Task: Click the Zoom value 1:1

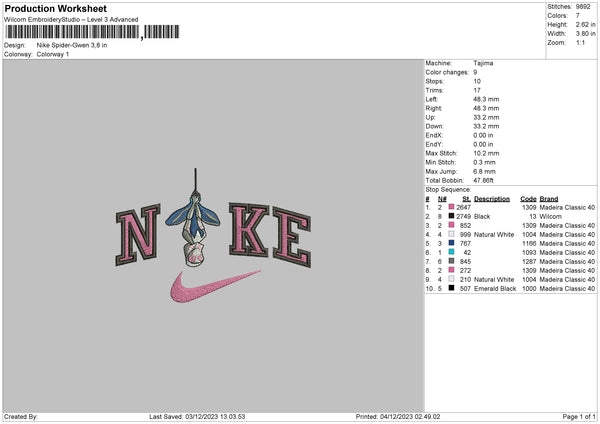Action: pos(580,42)
